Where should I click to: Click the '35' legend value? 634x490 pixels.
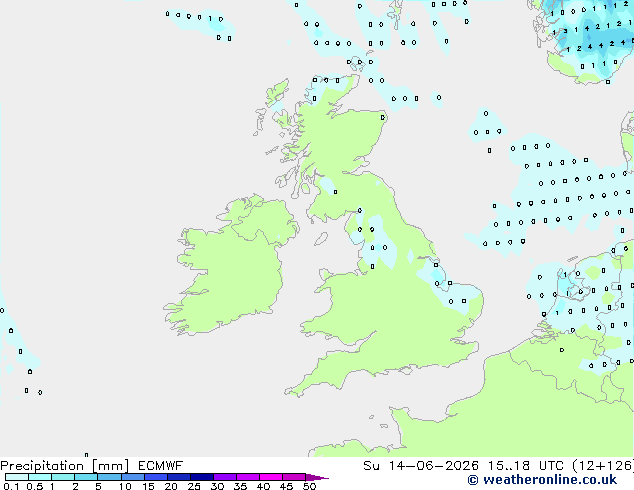240,486
